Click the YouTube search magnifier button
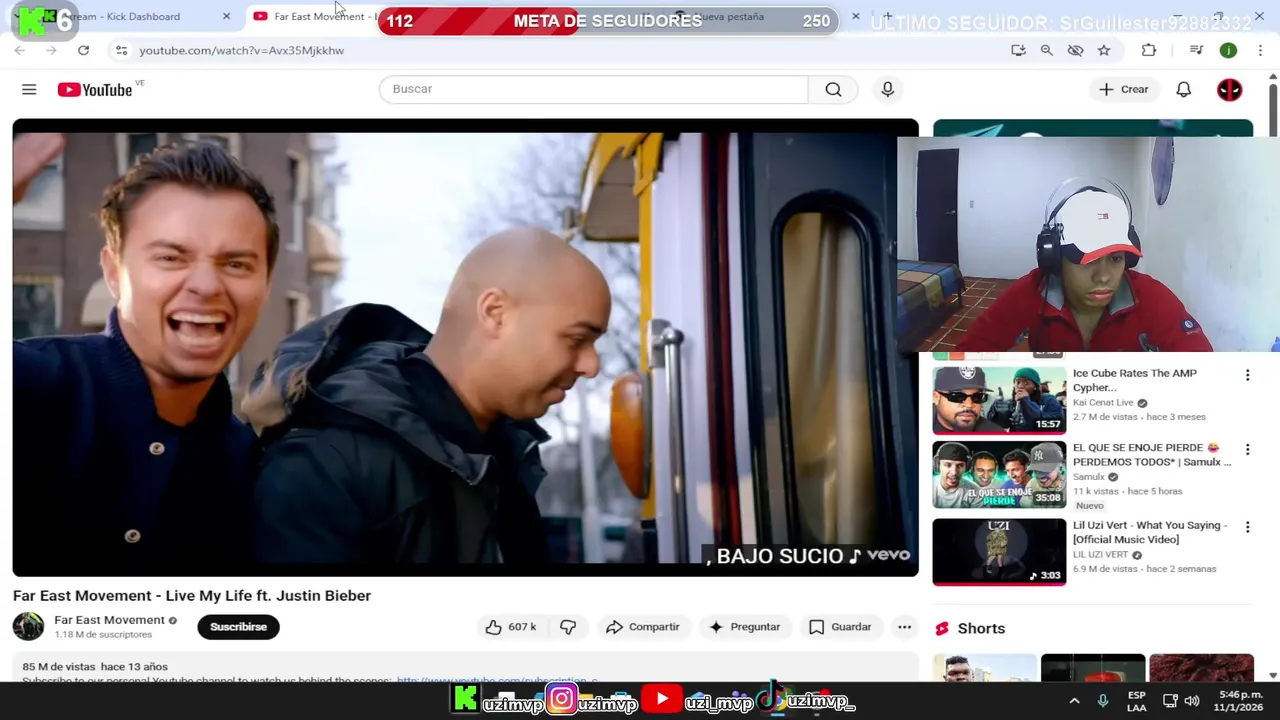 [833, 89]
